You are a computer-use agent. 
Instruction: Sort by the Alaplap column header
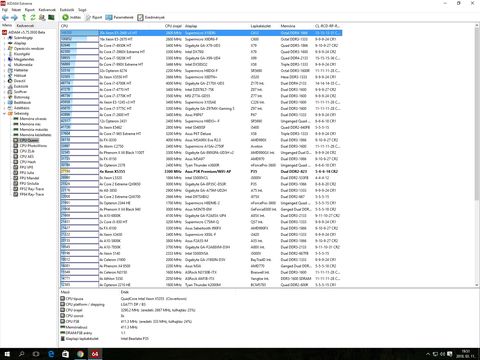coord(191,26)
